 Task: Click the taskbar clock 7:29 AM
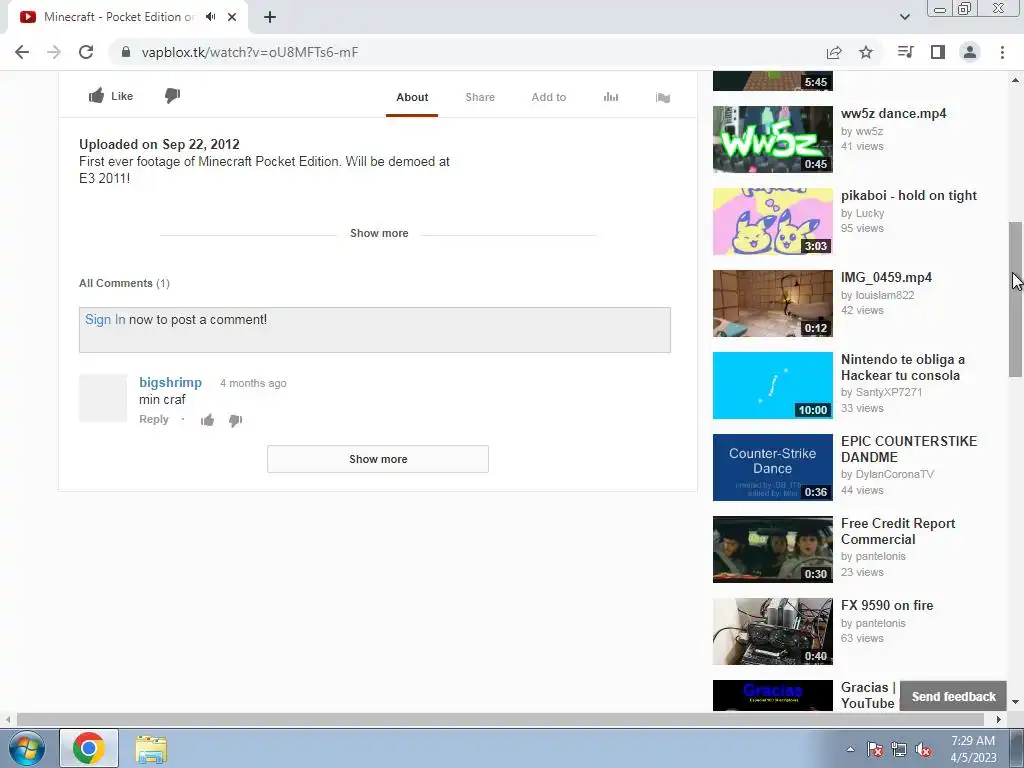[x=972, y=741]
